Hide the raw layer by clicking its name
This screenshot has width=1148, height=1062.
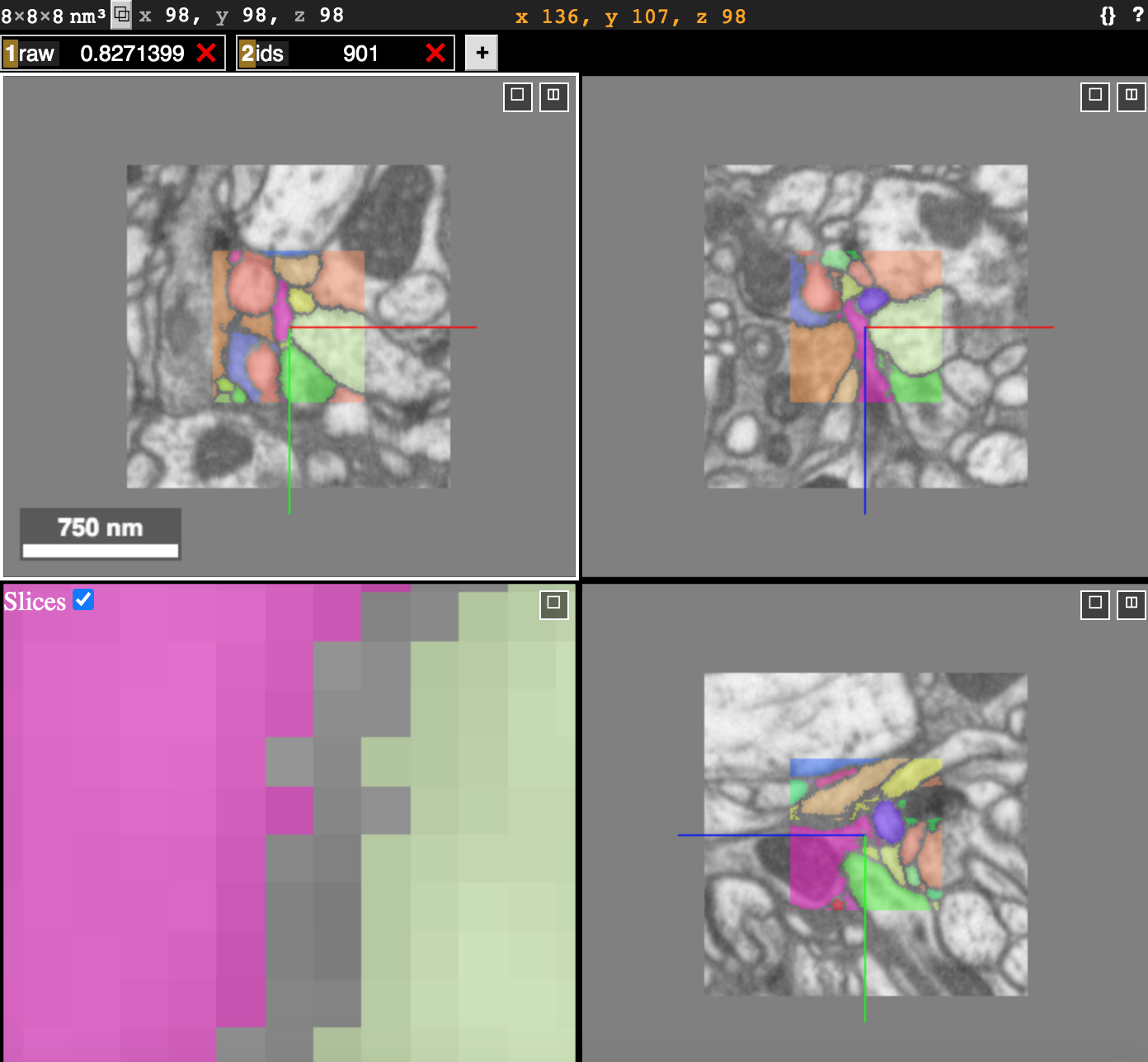coord(38,53)
